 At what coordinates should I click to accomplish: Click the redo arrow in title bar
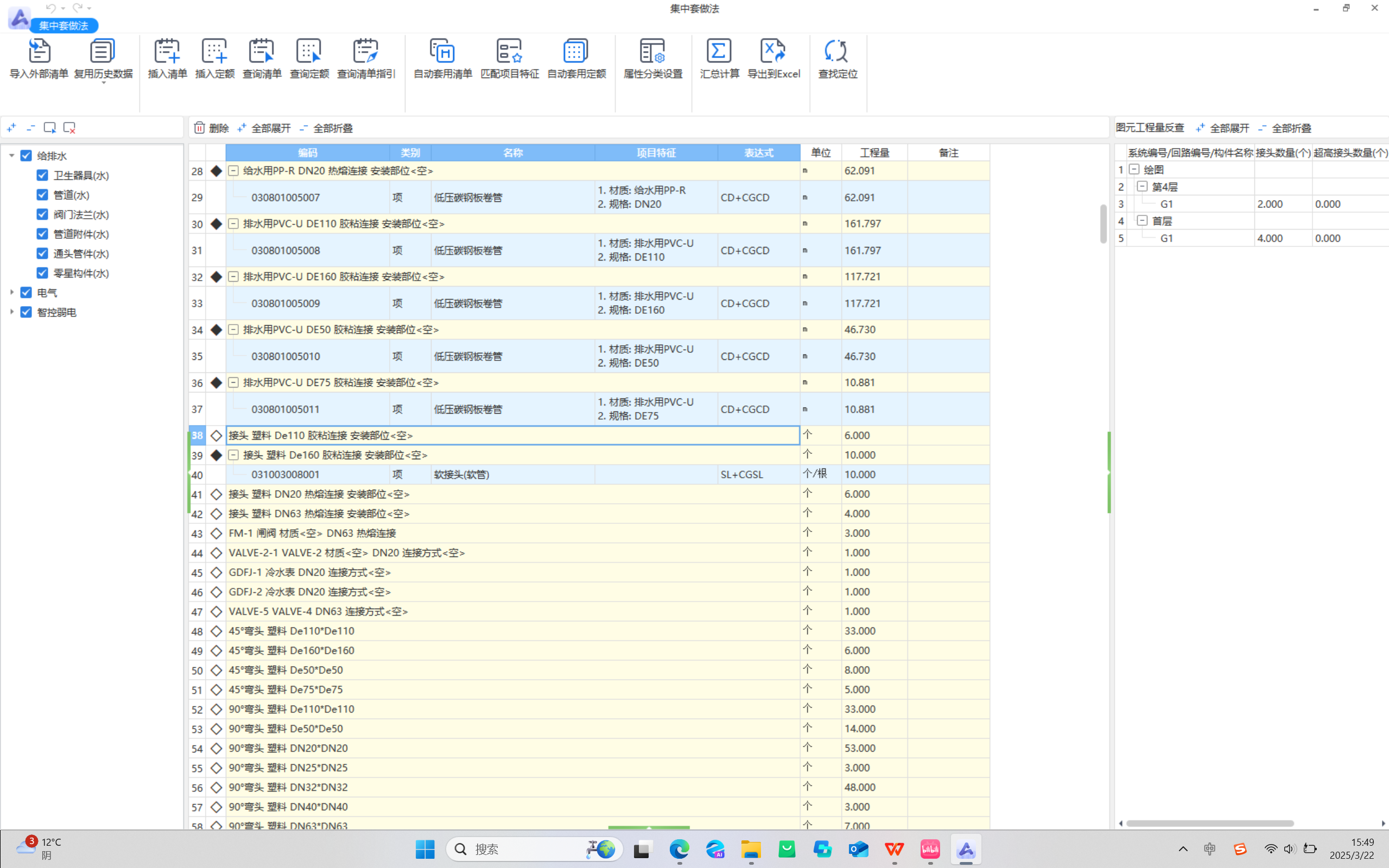78,8
